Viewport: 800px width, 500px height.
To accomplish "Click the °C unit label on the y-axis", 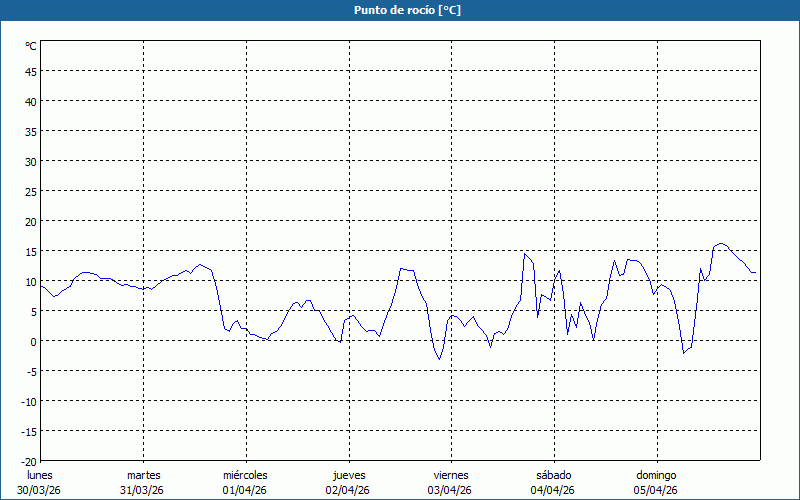I will point(31,46).
